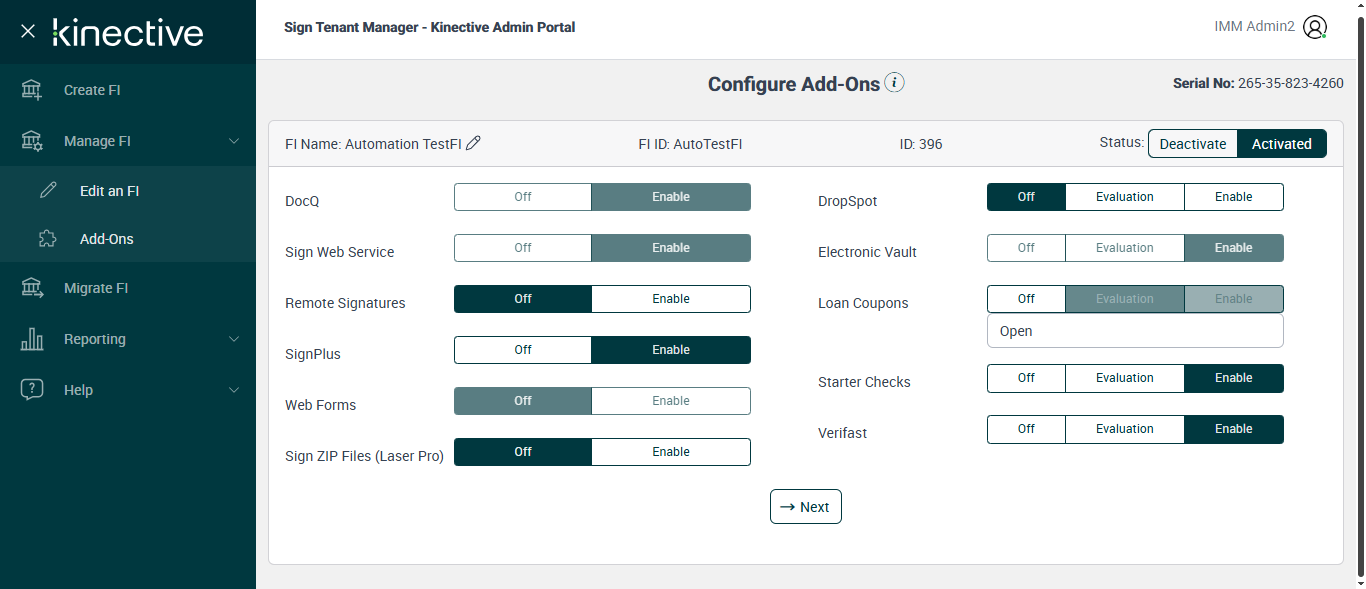Open the Configure Add-Ons info icon

click(895, 83)
